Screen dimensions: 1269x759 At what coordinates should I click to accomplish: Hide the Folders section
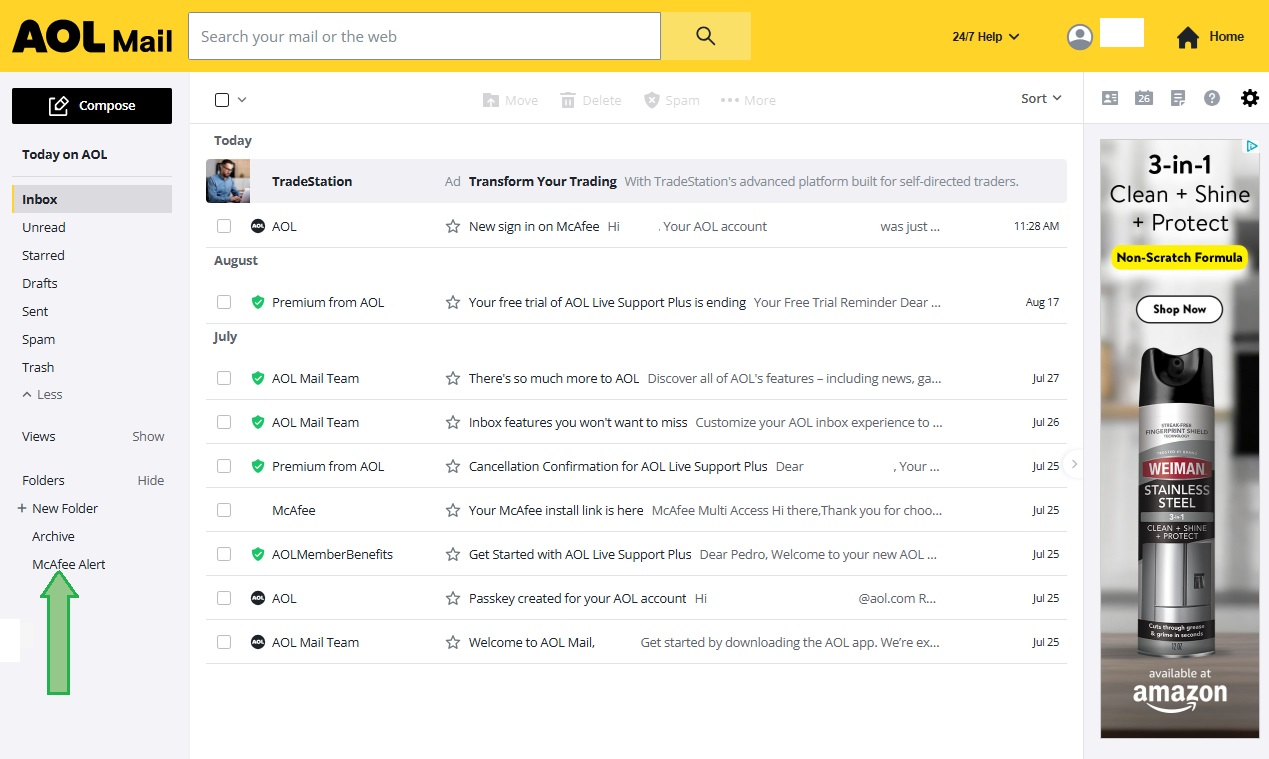click(151, 481)
